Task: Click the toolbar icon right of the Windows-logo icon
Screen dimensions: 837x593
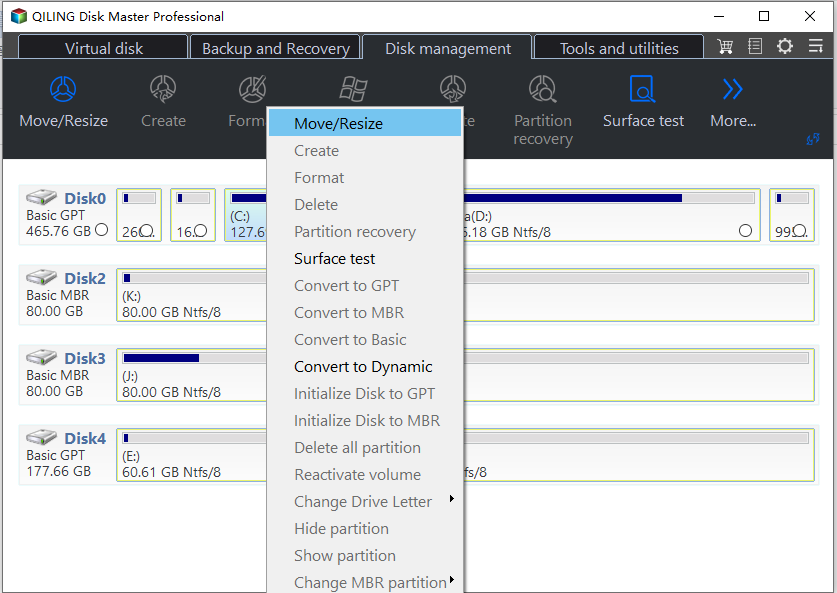Action: 453,89
